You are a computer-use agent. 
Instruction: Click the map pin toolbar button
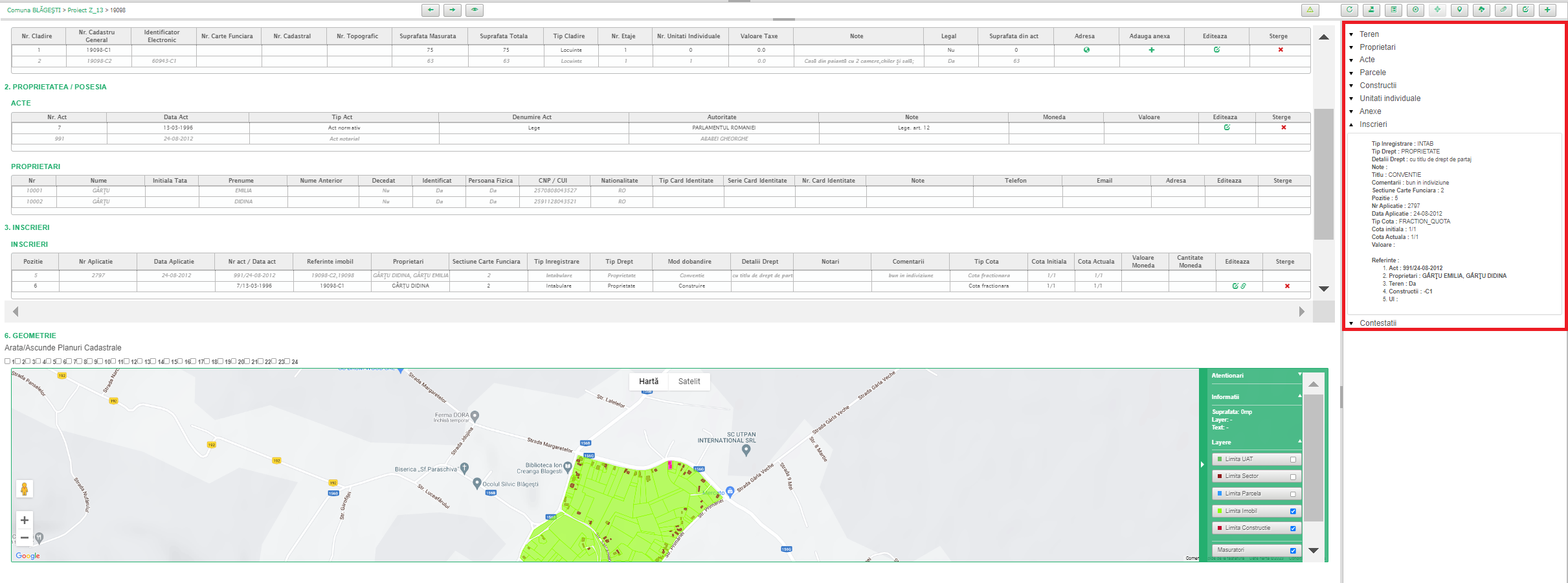click(1459, 10)
